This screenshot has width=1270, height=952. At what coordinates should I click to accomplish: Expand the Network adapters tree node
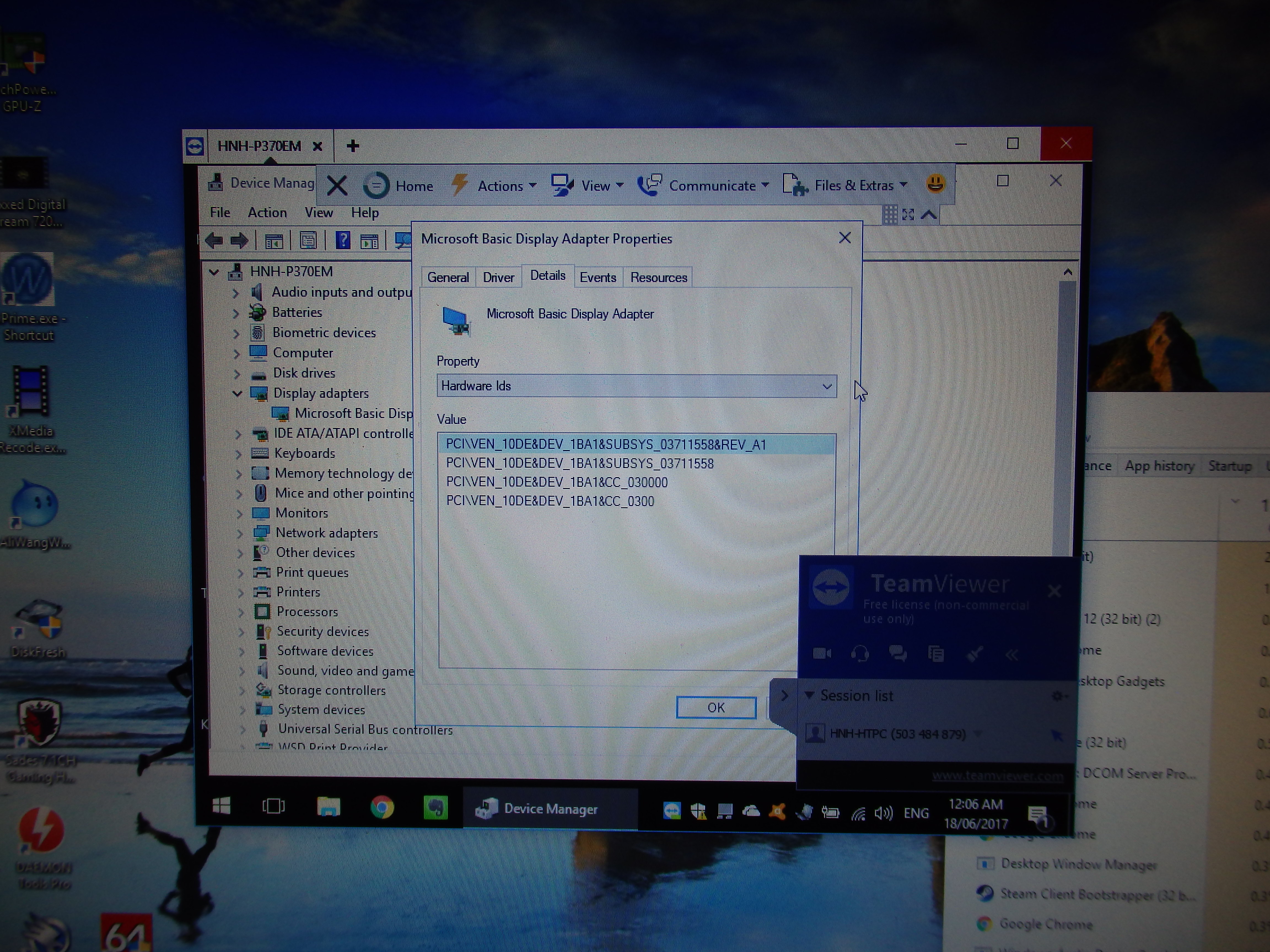point(240,533)
